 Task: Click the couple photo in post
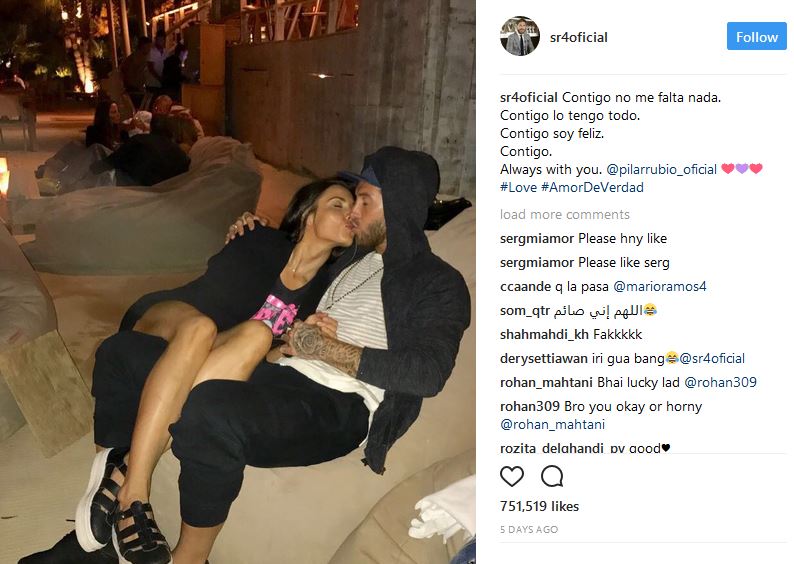tap(237, 282)
